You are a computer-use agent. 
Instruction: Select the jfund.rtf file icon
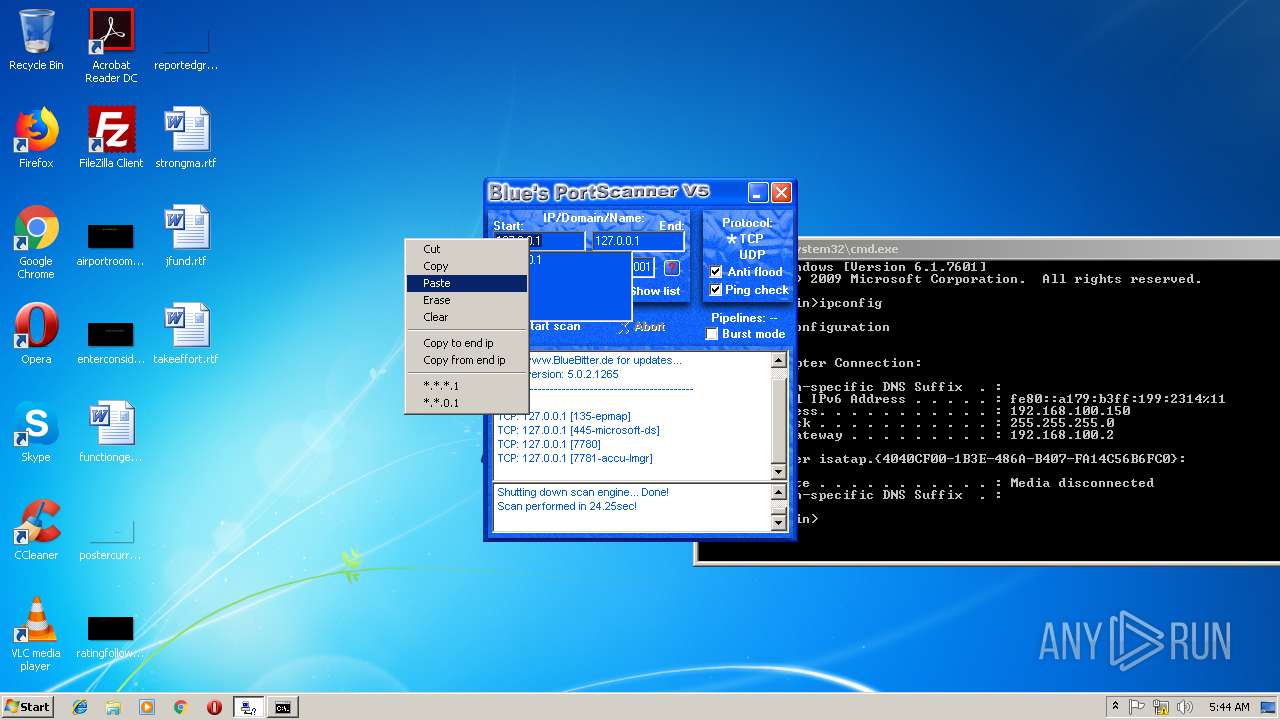186,236
